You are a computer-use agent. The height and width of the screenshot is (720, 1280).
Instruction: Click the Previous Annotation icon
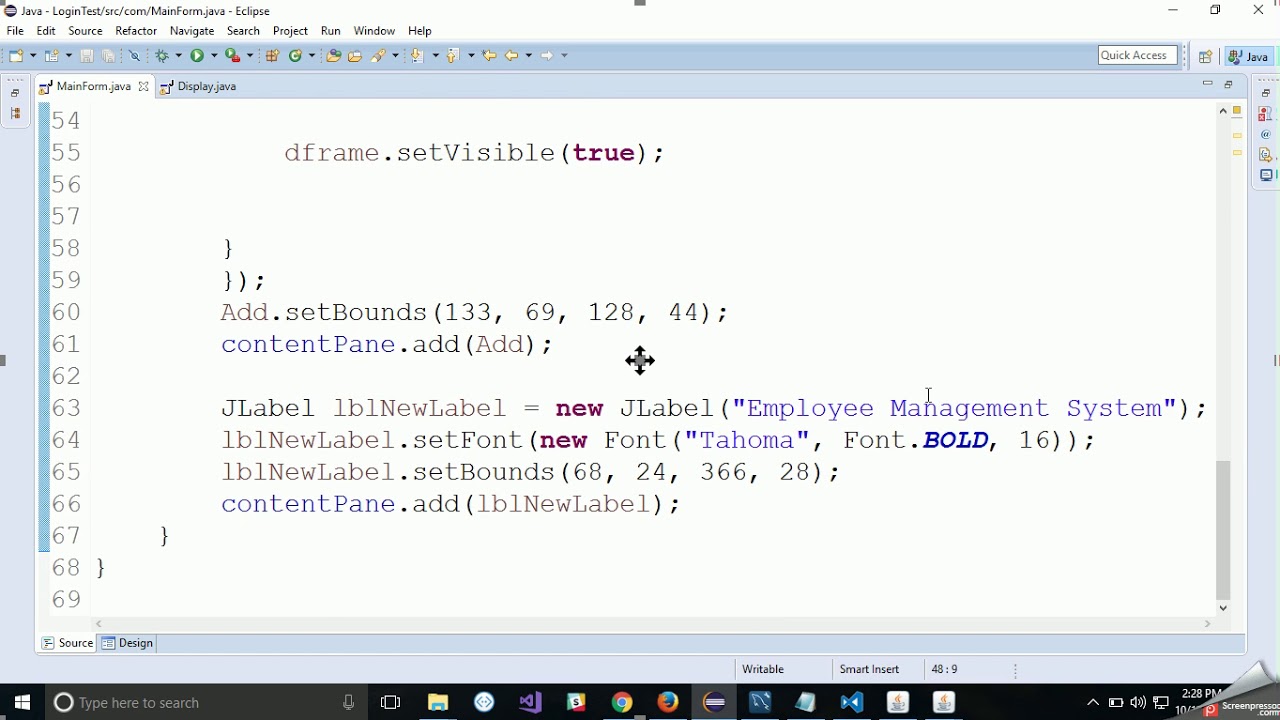click(x=452, y=56)
